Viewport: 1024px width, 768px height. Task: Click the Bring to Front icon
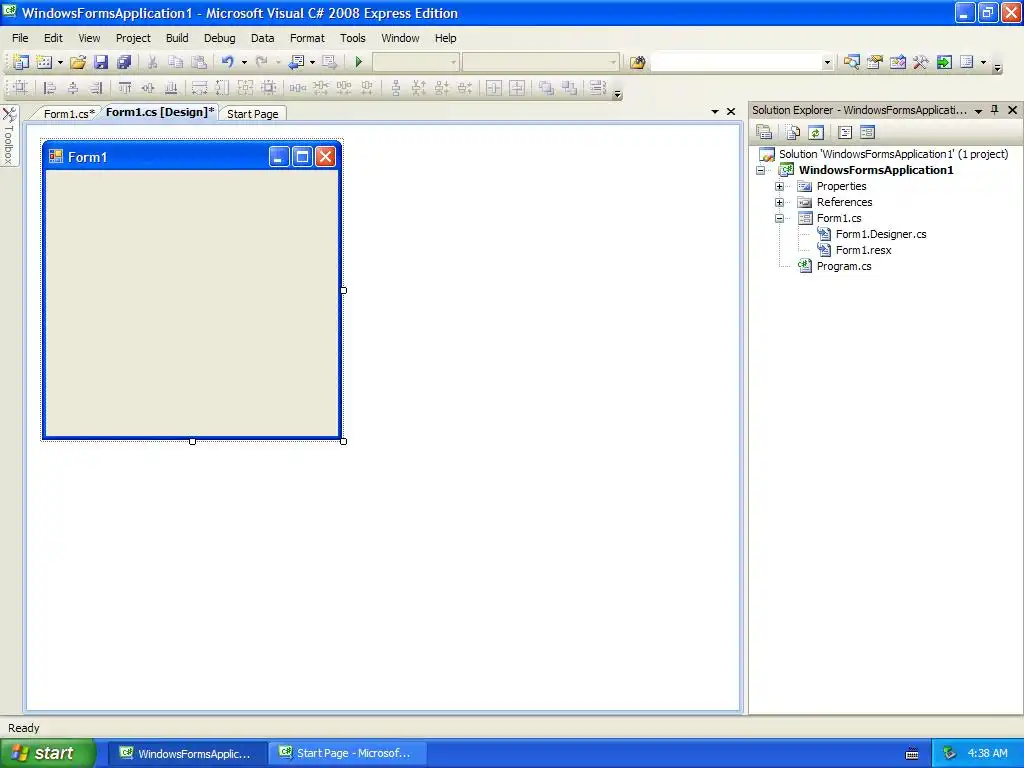click(x=546, y=88)
